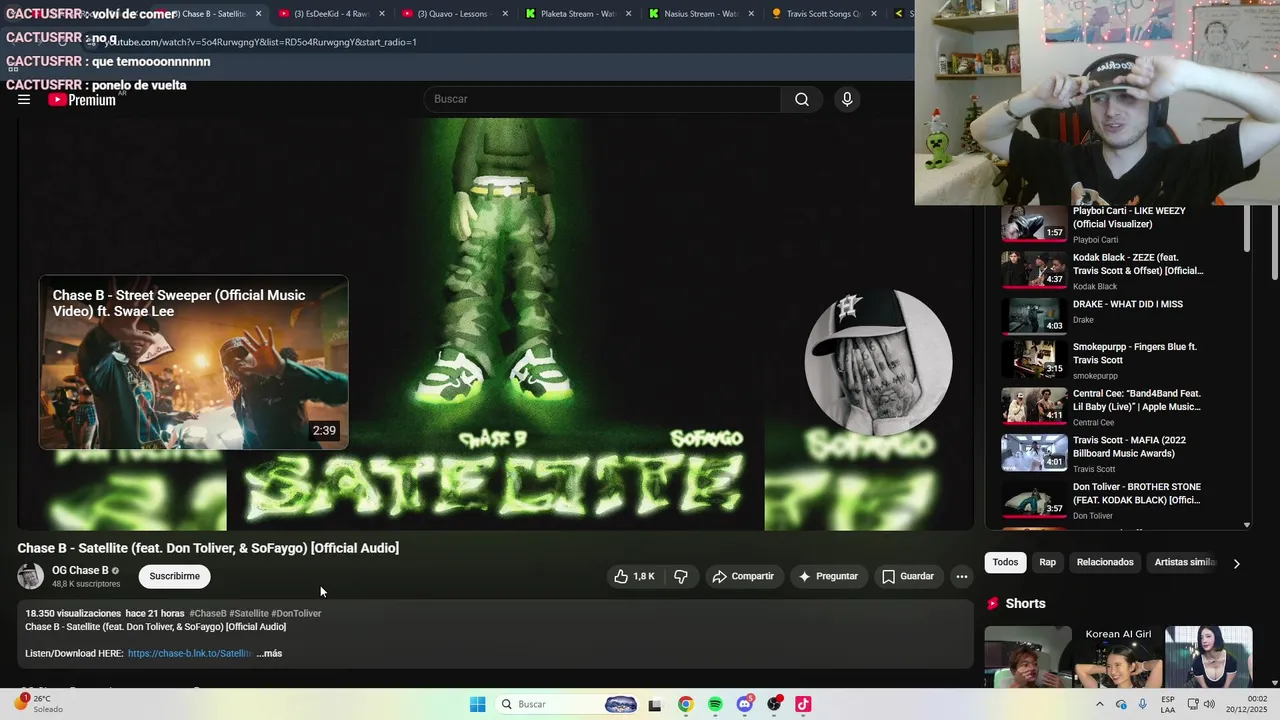Screen dimensions: 1280x720
Task: Expand the description with ...más
Action: [x=269, y=653]
